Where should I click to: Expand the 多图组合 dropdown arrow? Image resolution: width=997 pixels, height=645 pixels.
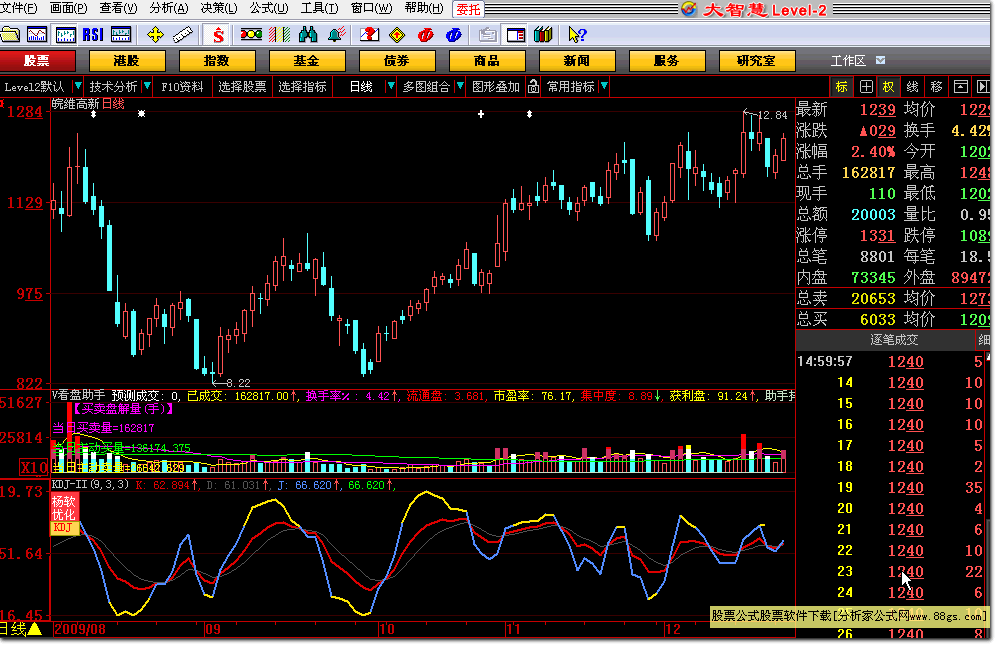pos(460,86)
